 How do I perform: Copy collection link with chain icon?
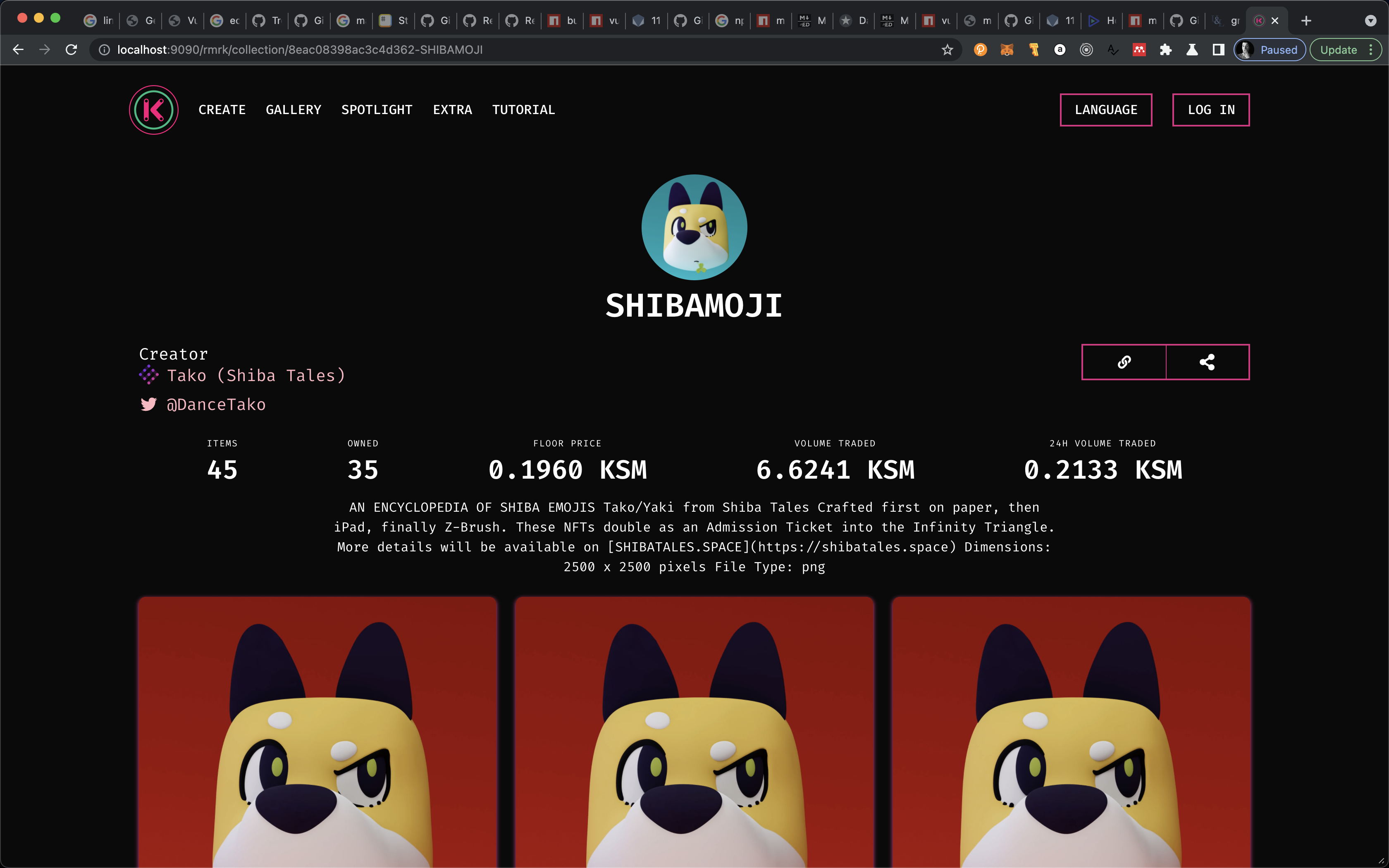1124,362
